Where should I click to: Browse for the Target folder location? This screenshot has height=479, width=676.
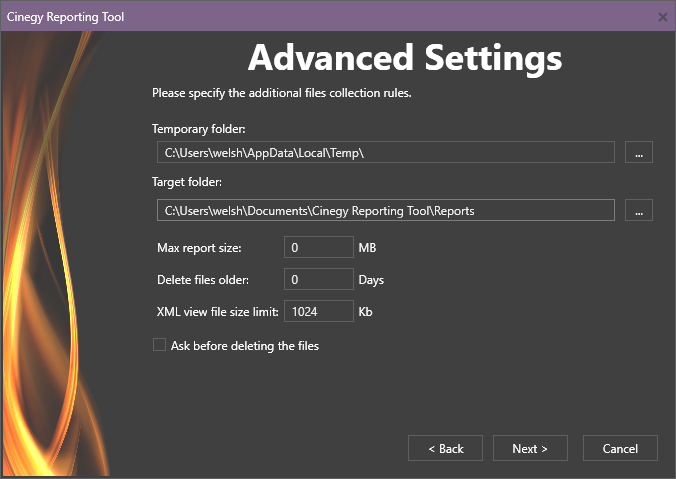click(x=639, y=210)
